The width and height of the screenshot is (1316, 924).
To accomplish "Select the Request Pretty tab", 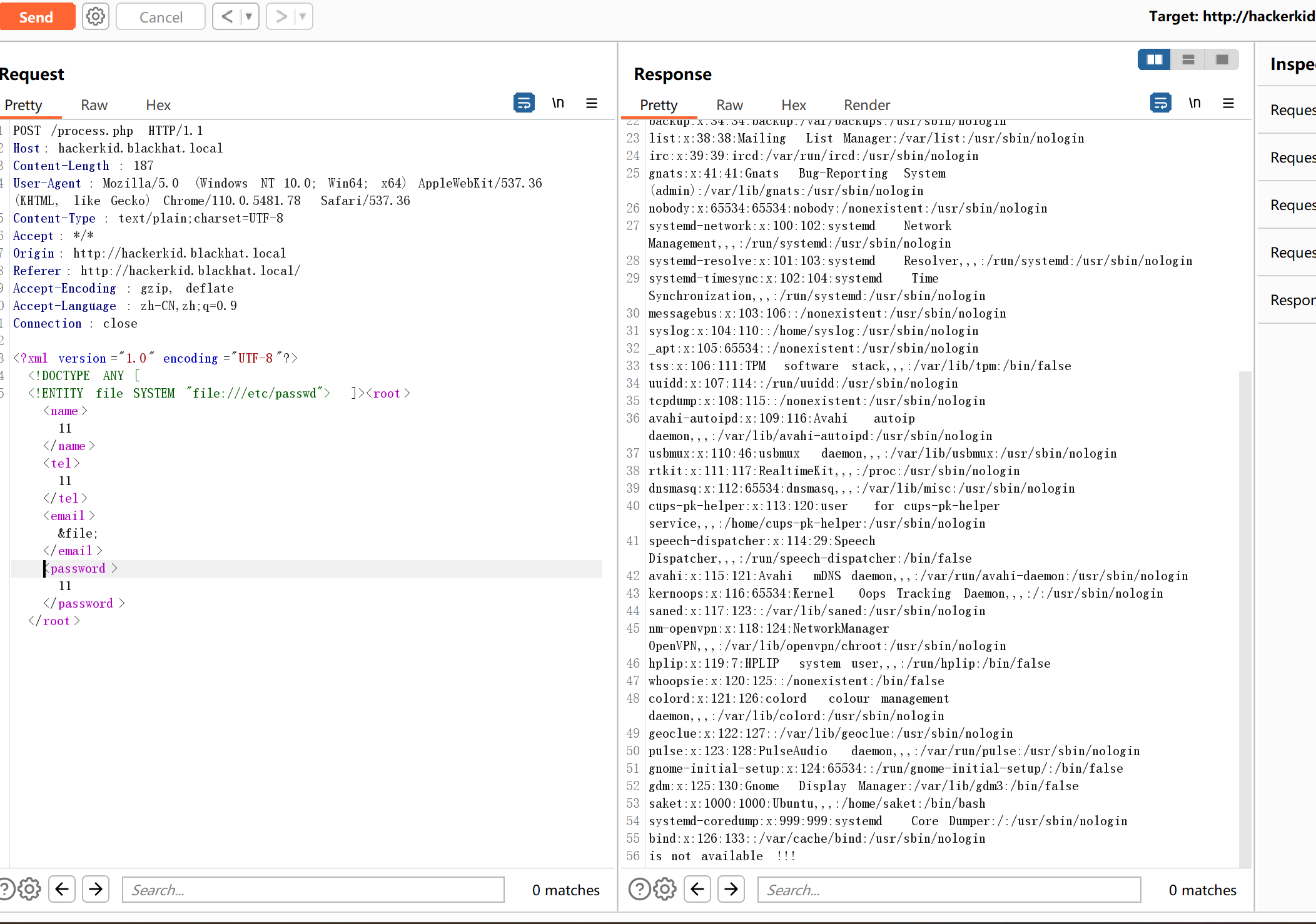I will 24,105.
